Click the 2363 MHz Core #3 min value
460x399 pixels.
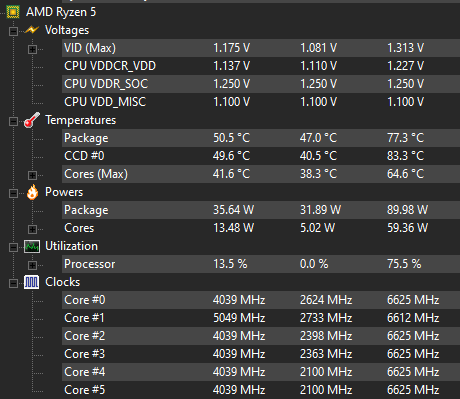326,354
